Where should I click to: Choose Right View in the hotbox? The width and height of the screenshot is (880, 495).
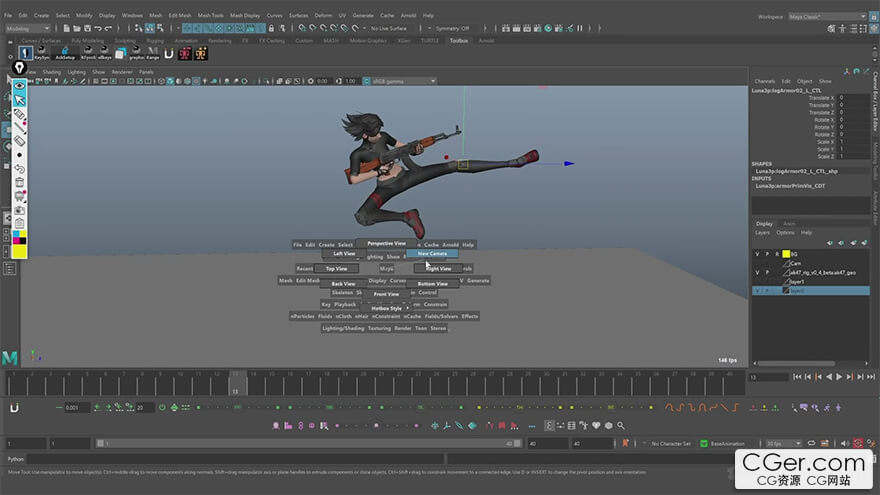pyautogui.click(x=438, y=269)
